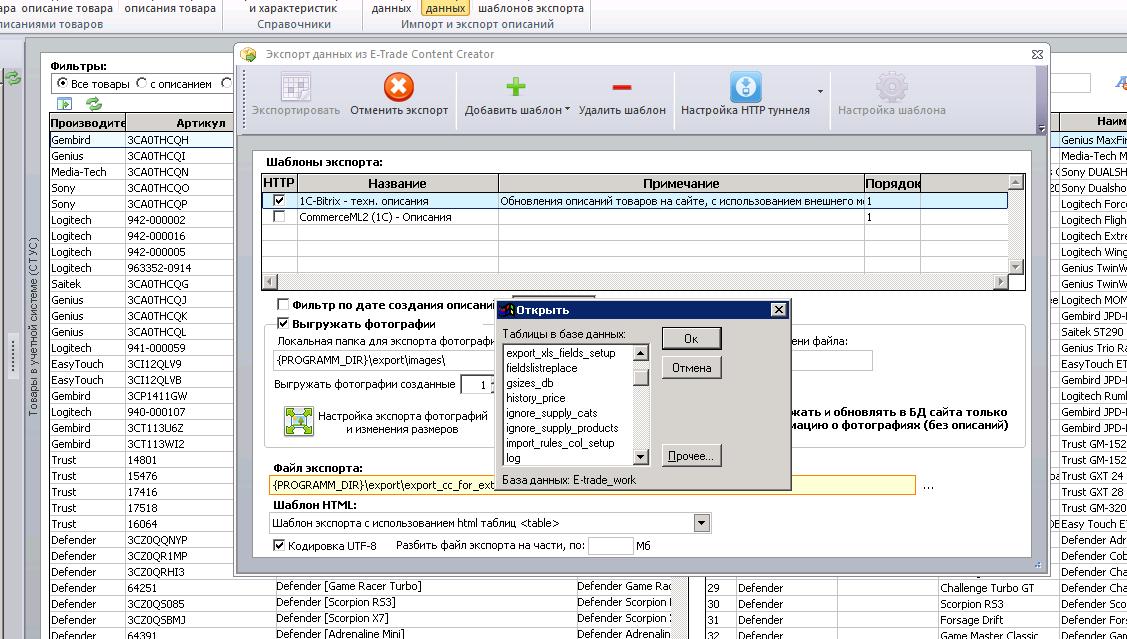1127x639 pixels.
Task: Select the с описанием radio filter
Action: (x=142, y=83)
